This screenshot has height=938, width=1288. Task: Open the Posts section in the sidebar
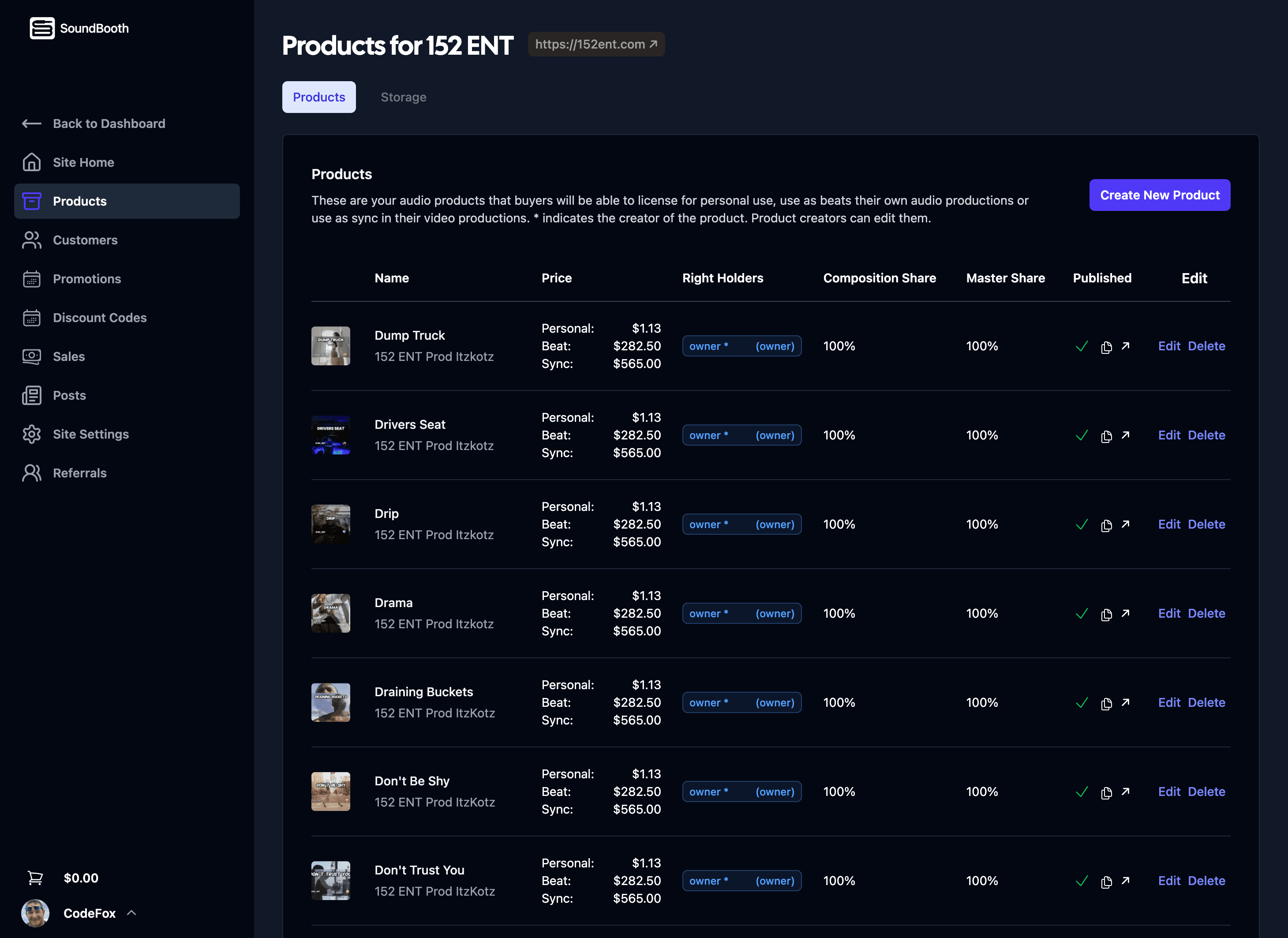tap(69, 395)
